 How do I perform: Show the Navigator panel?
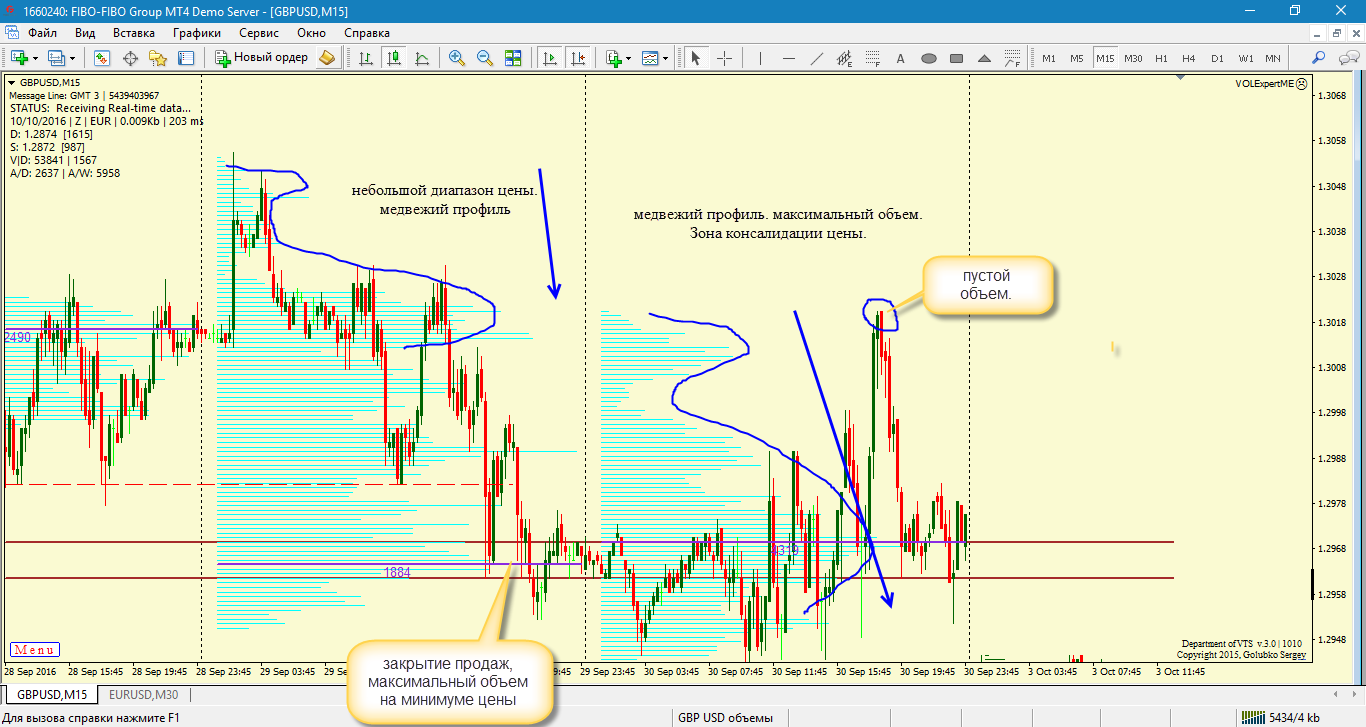(x=158, y=58)
